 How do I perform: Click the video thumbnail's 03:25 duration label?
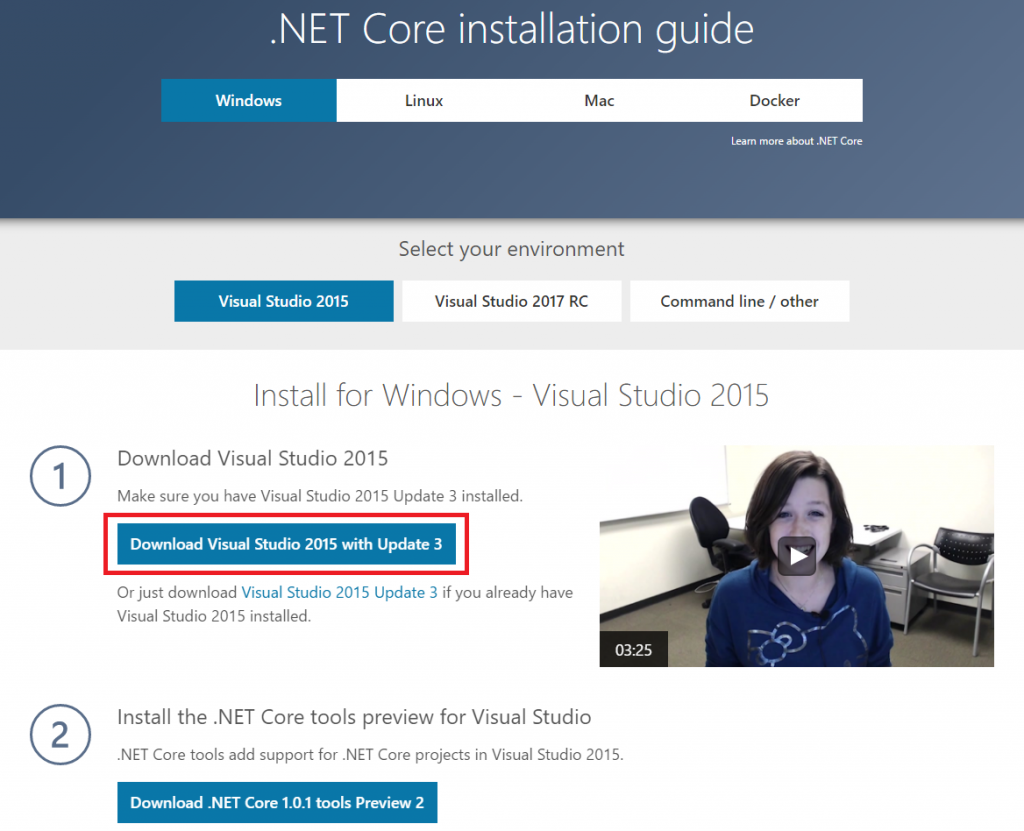point(633,649)
